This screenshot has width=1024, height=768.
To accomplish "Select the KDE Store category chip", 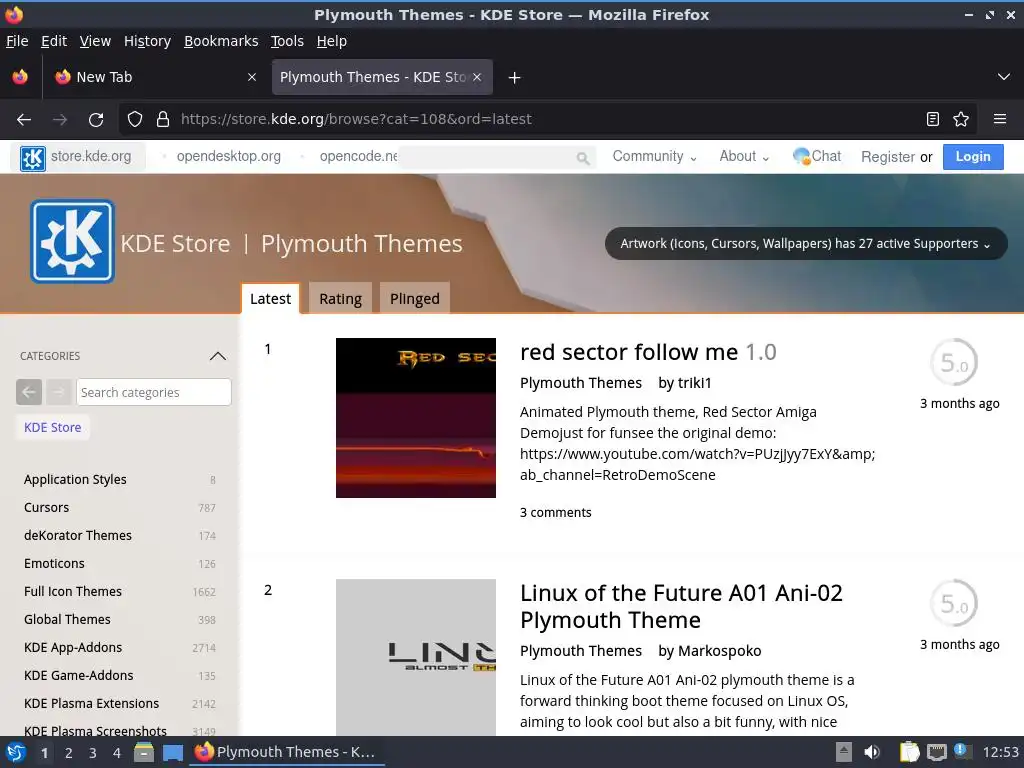I will point(52,428).
